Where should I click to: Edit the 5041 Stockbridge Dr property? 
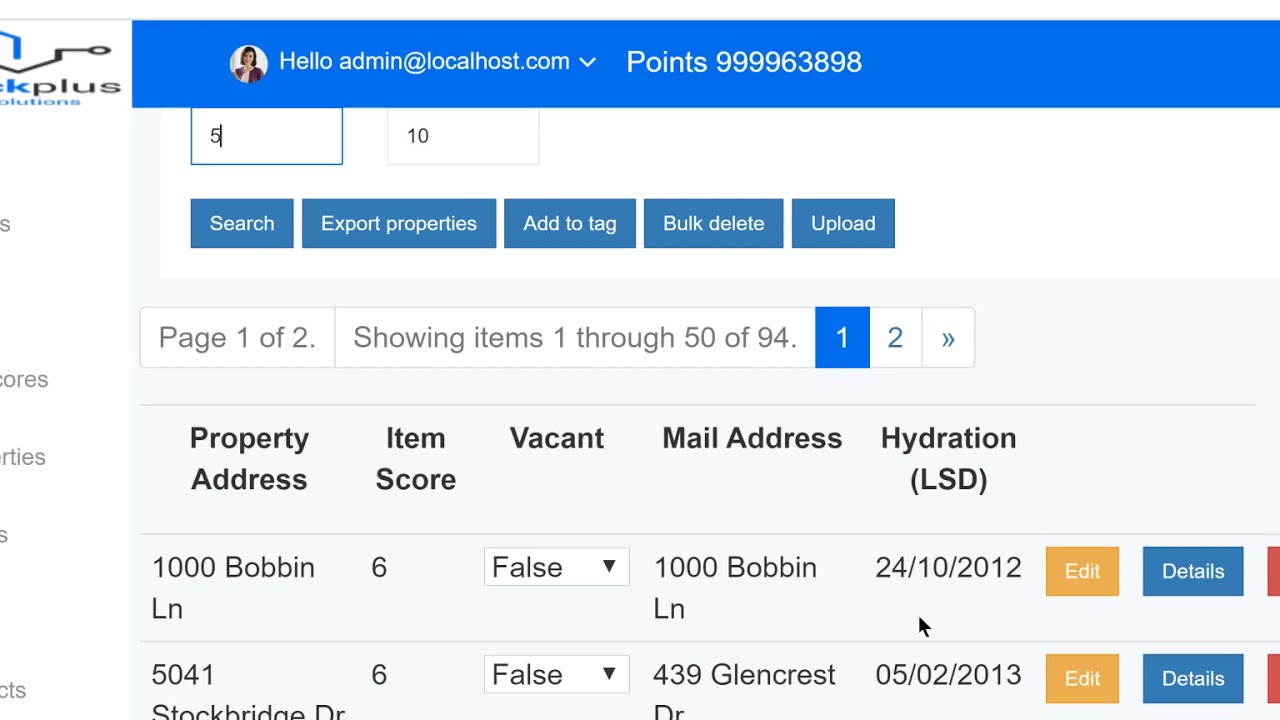(x=1082, y=678)
